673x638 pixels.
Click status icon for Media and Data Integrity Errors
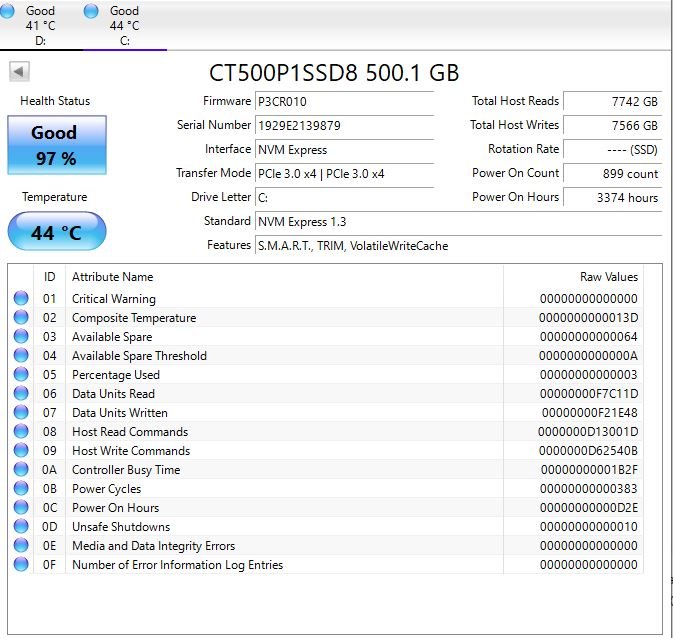[x=21, y=546]
